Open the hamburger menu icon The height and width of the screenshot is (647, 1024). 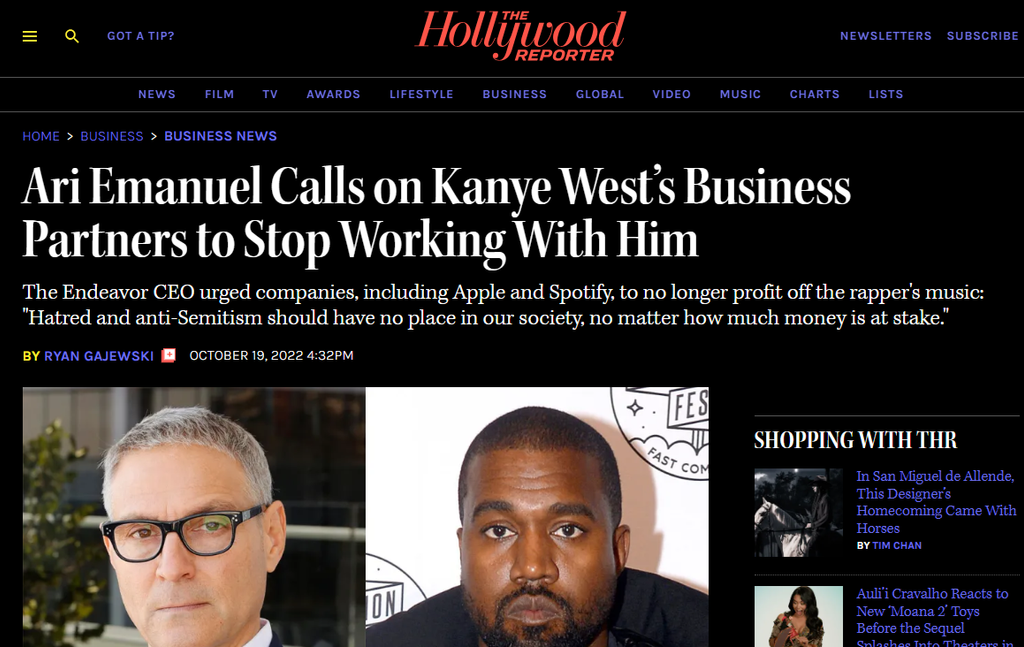[x=30, y=37]
